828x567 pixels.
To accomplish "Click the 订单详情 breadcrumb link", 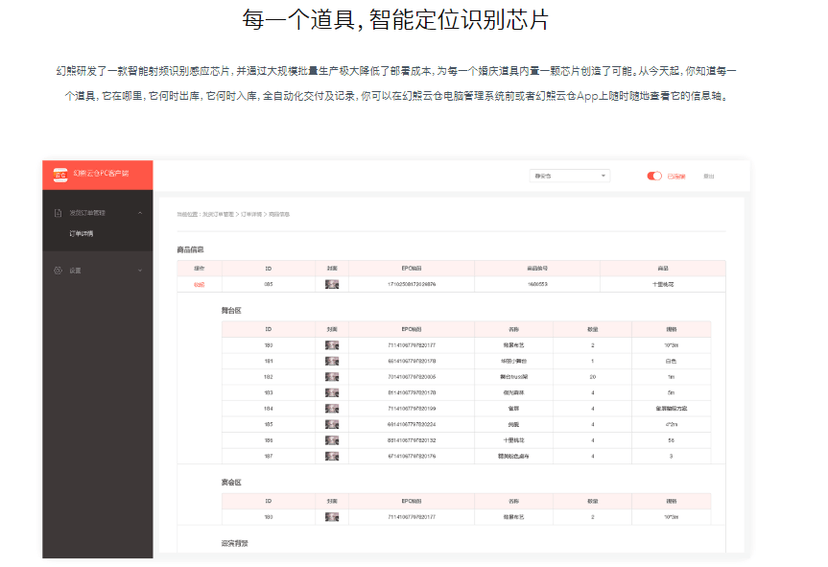I will (251, 214).
